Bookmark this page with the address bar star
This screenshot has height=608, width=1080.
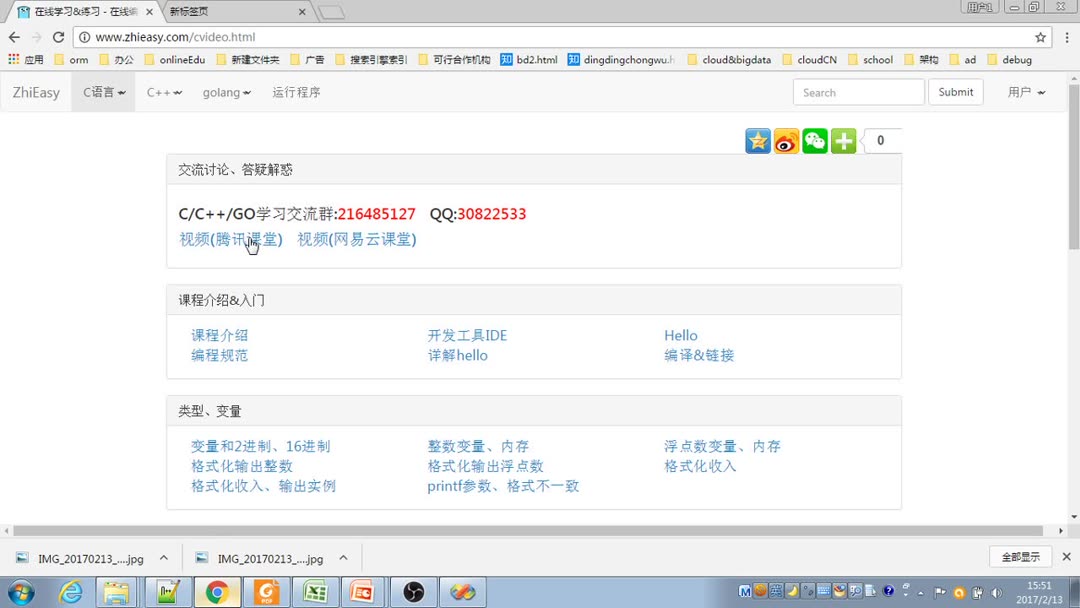click(1039, 36)
